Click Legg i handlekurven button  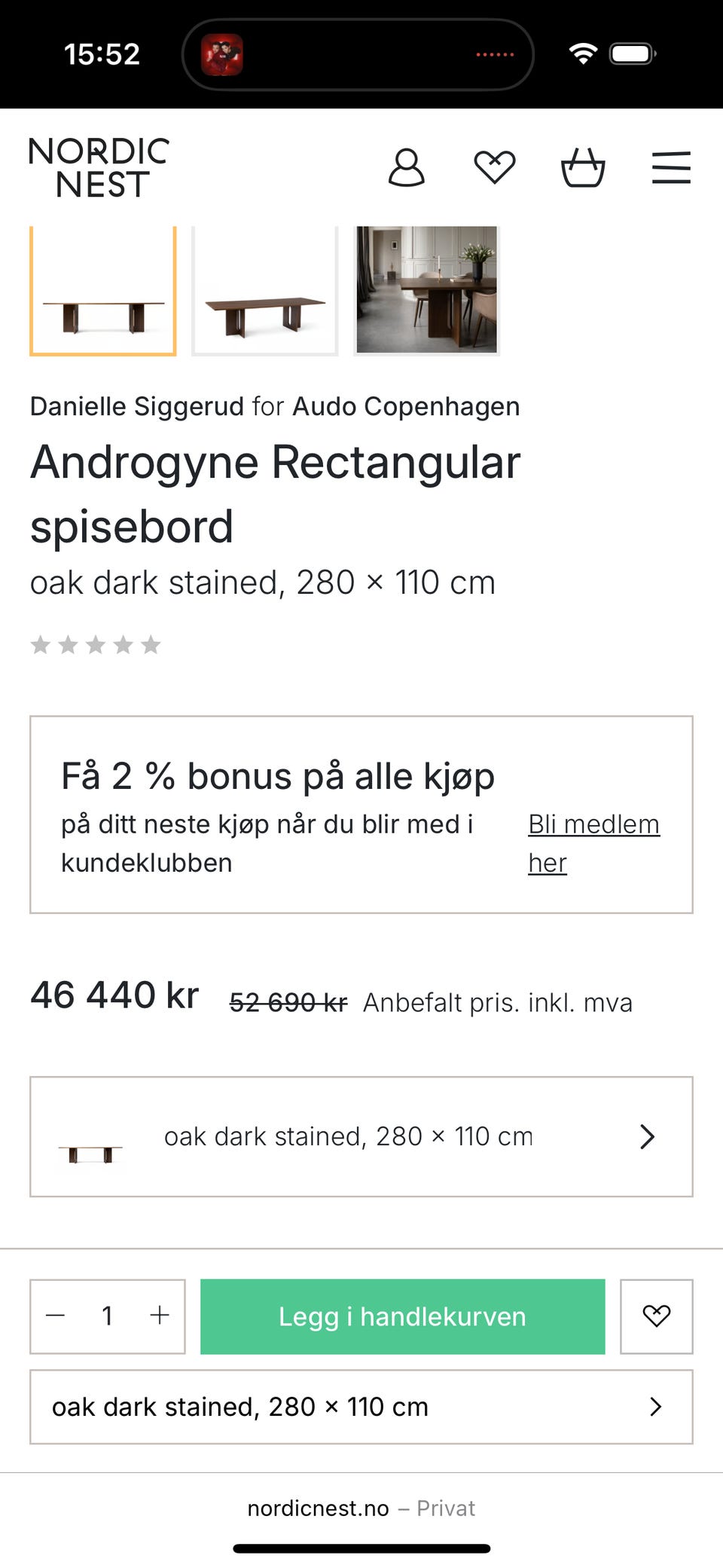[x=402, y=1316]
